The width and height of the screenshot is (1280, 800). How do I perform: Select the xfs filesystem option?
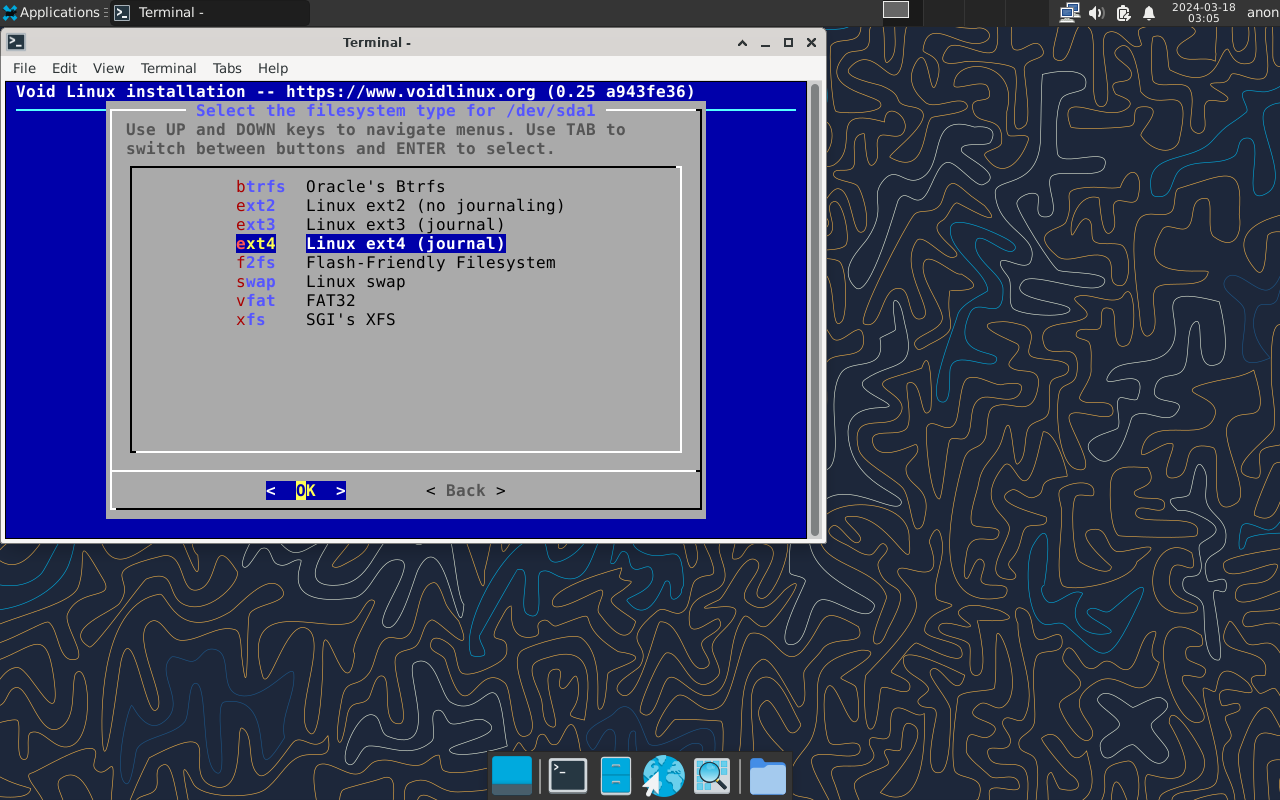coord(251,320)
